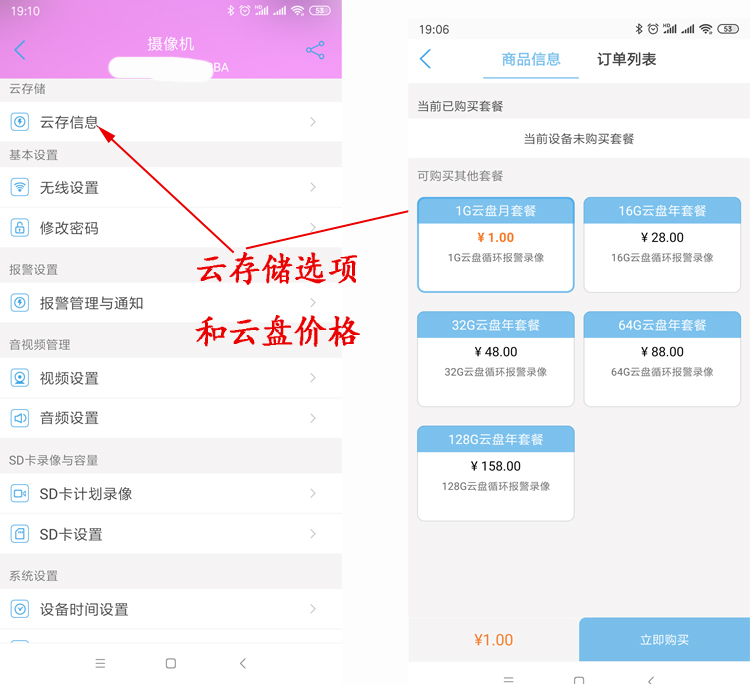
Task: Expand the 无线设置 row chevron
Action: (313, 187)
